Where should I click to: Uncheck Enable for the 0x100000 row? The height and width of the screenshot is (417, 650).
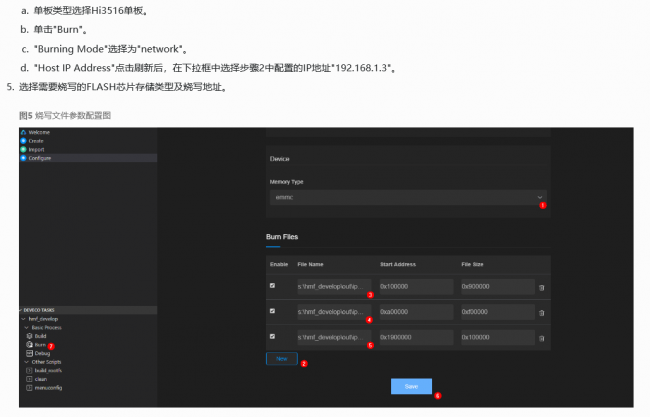(272, 286)
